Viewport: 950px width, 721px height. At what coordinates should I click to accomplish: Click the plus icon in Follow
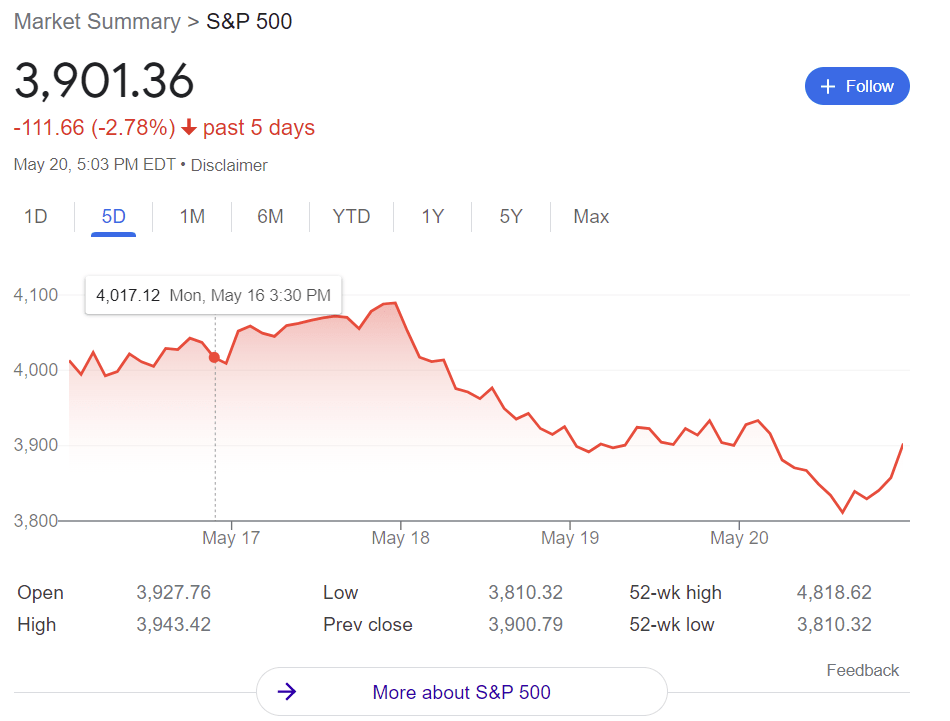827,87
